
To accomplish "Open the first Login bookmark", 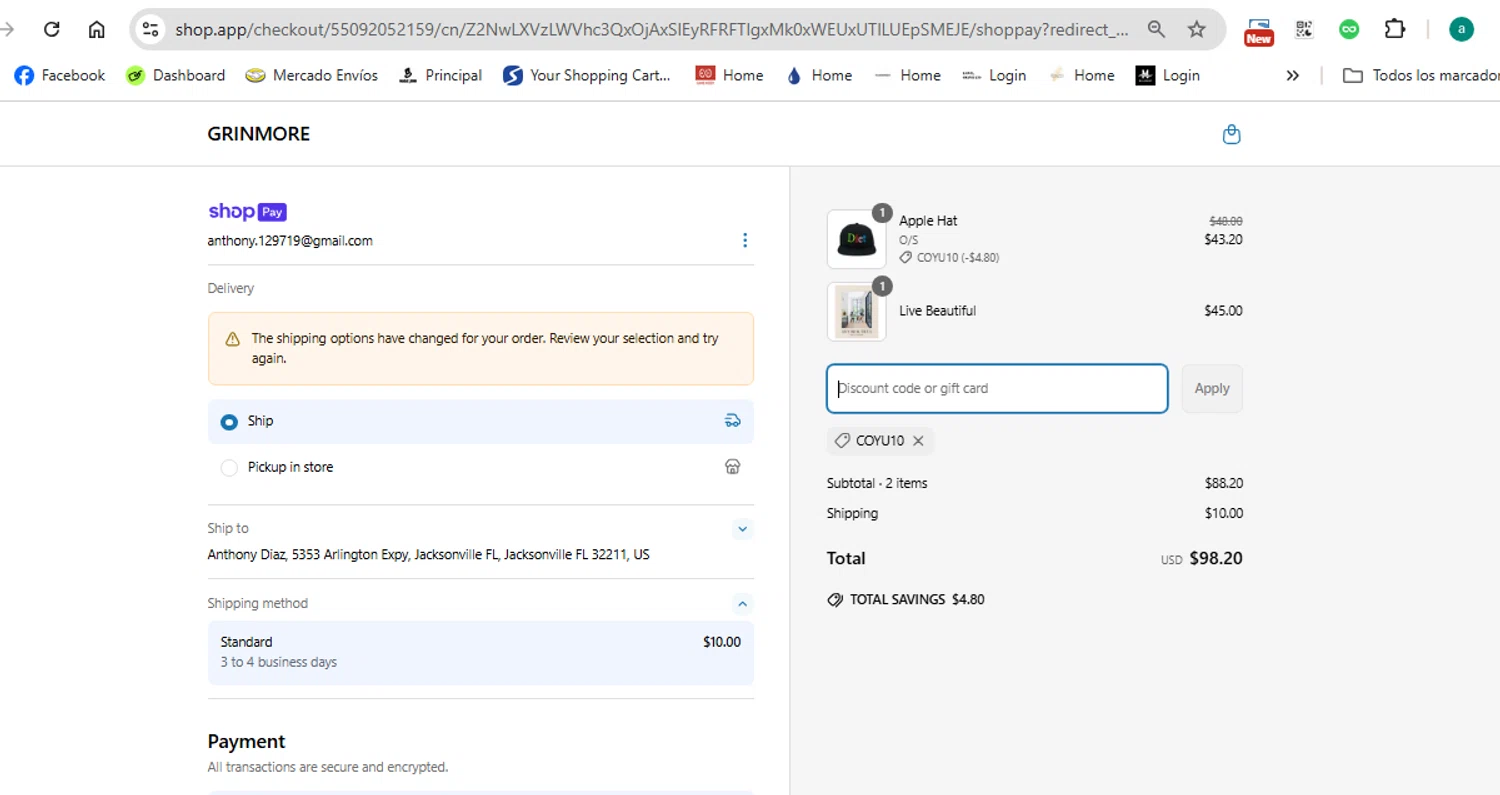I will tap(994, 75).
